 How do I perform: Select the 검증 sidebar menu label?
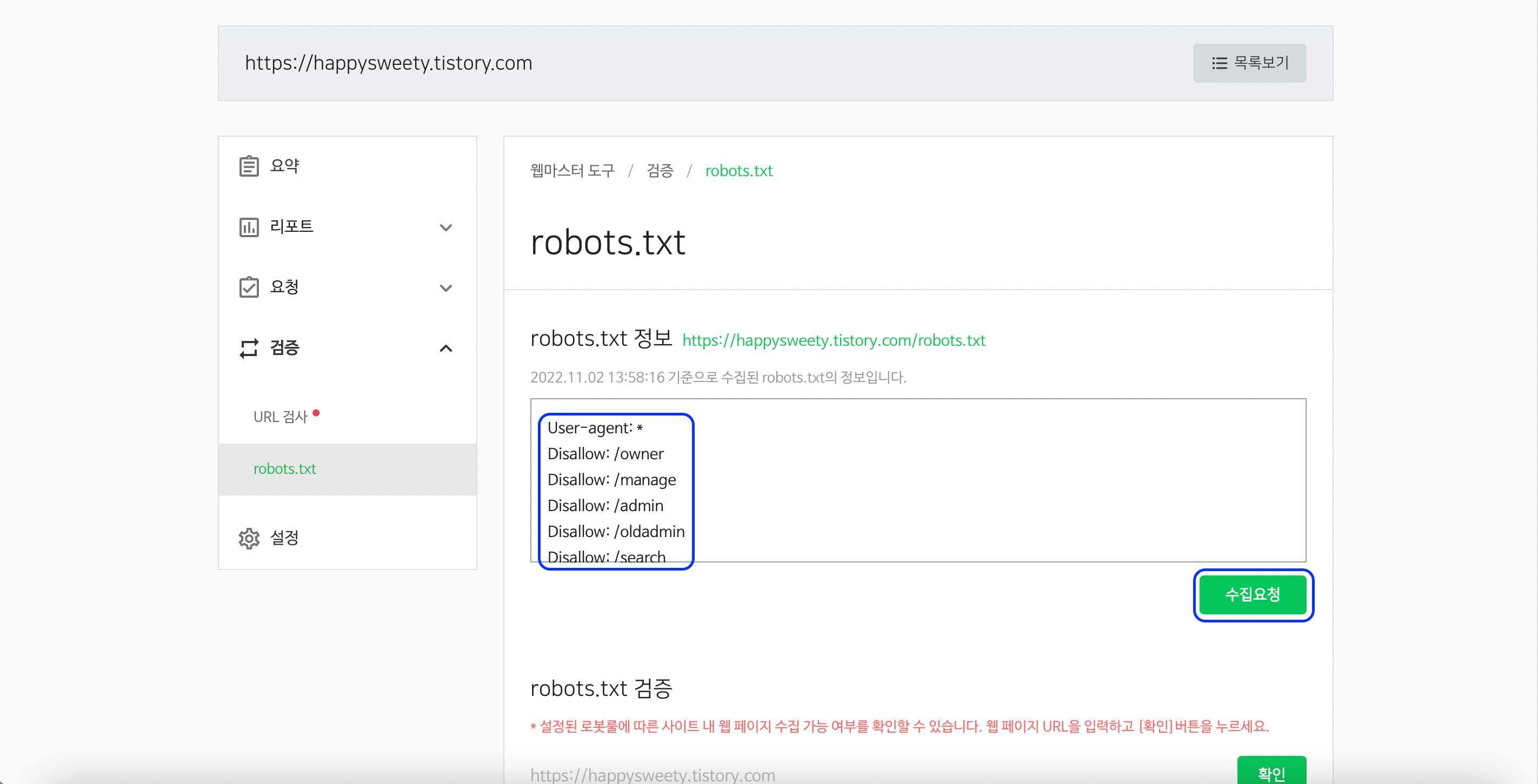[284, 348]
